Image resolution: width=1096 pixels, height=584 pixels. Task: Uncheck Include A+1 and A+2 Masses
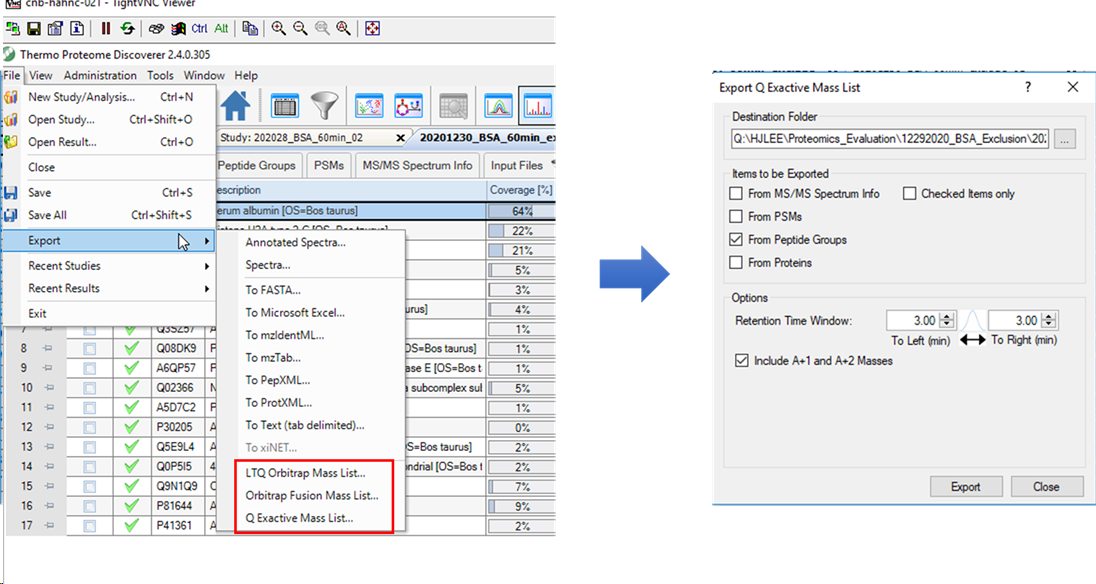[x=742, y=361]
